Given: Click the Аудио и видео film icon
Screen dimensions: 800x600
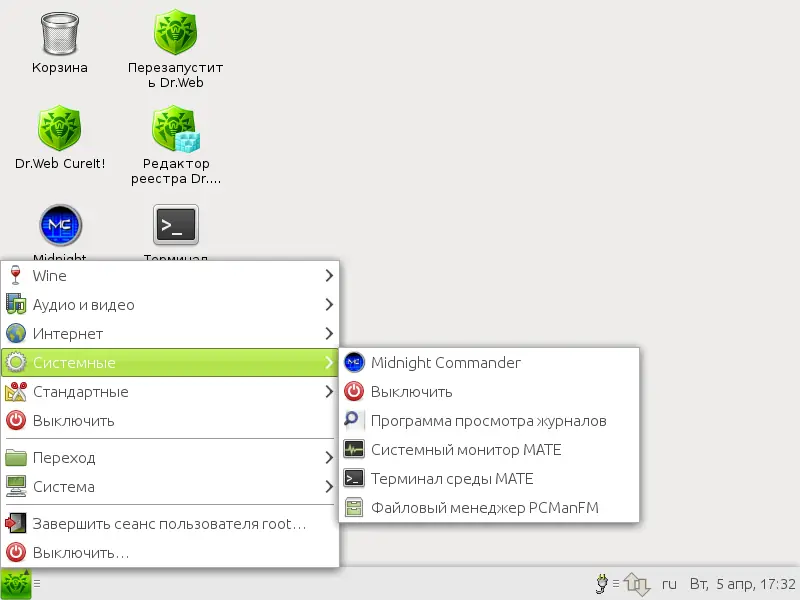Looking at the screenshot, I should [x=16, y=305].
